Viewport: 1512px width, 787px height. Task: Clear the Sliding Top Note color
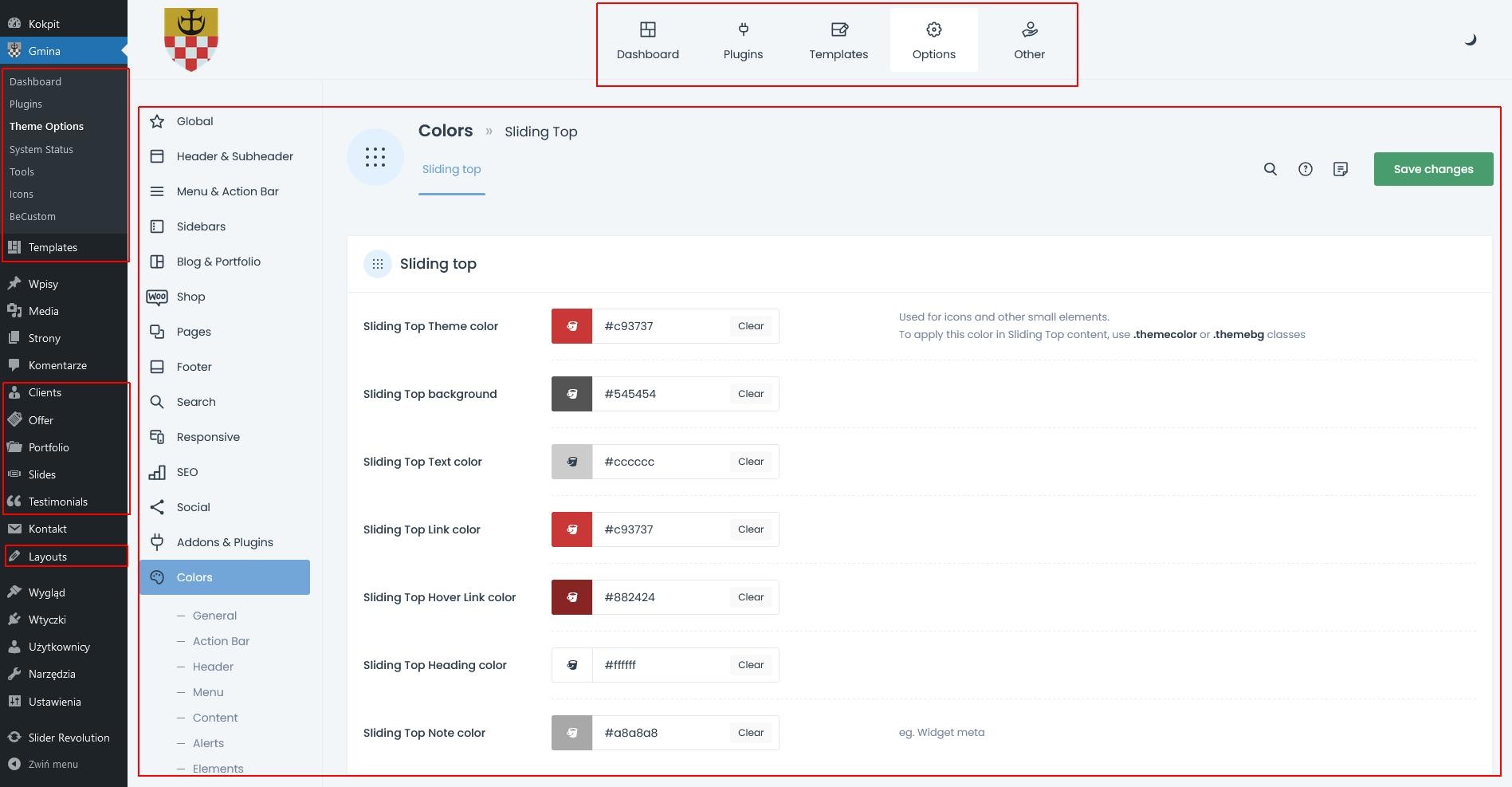(x=751, y=733)
